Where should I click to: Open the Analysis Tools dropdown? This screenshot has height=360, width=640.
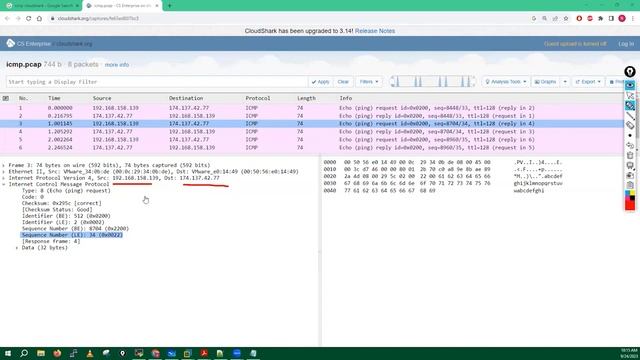(506, 82)
